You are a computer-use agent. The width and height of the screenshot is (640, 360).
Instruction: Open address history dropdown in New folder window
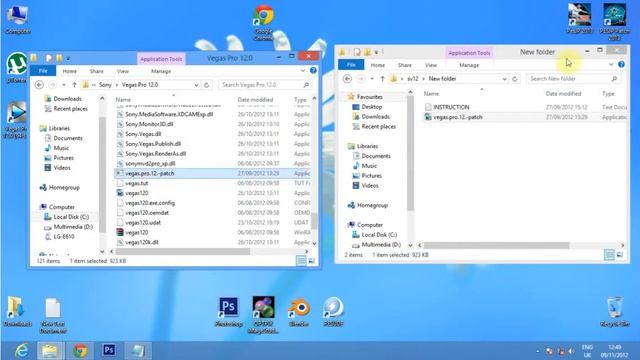tap(504, 79)
